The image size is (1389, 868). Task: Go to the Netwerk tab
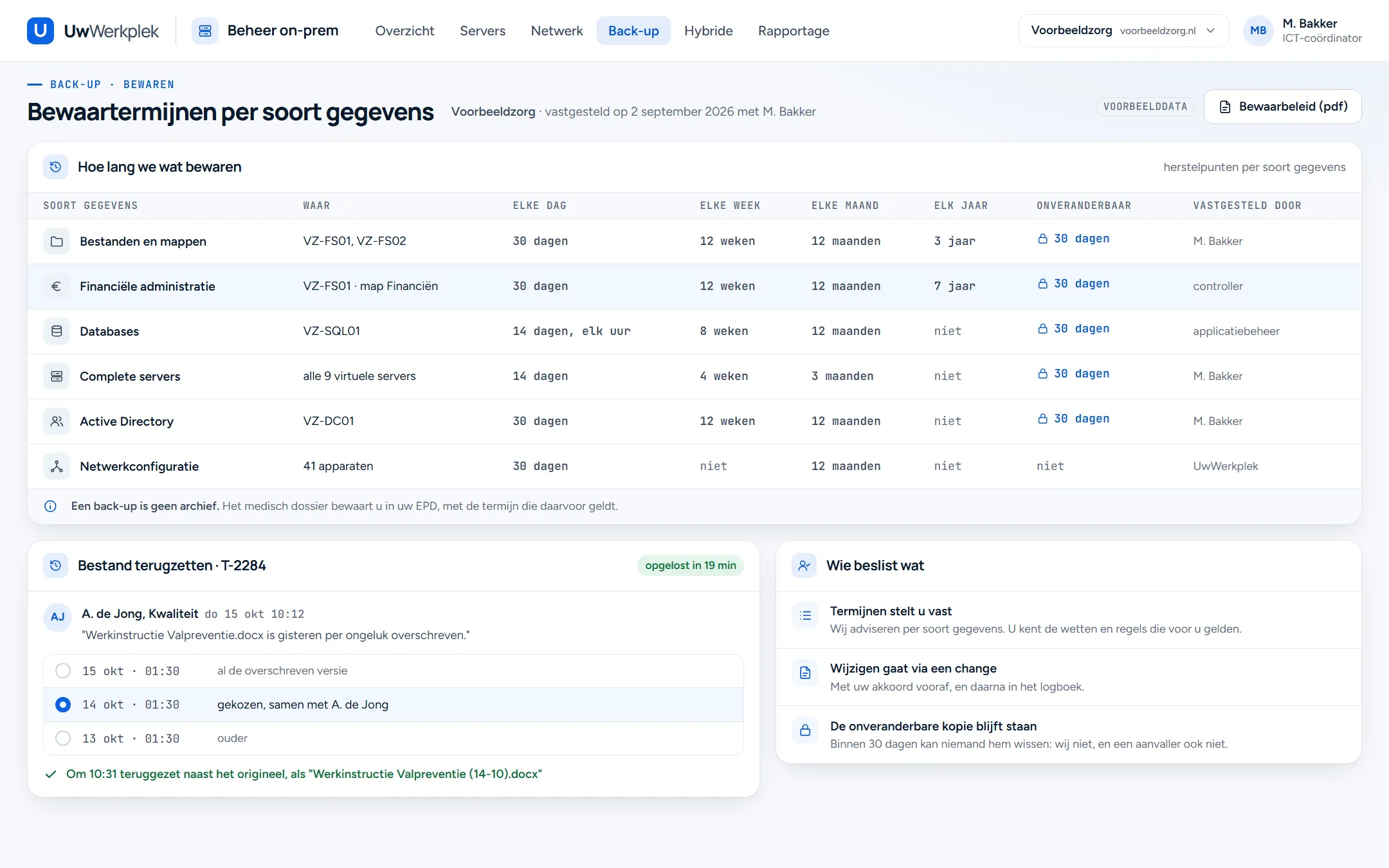(x=557, y=30)
